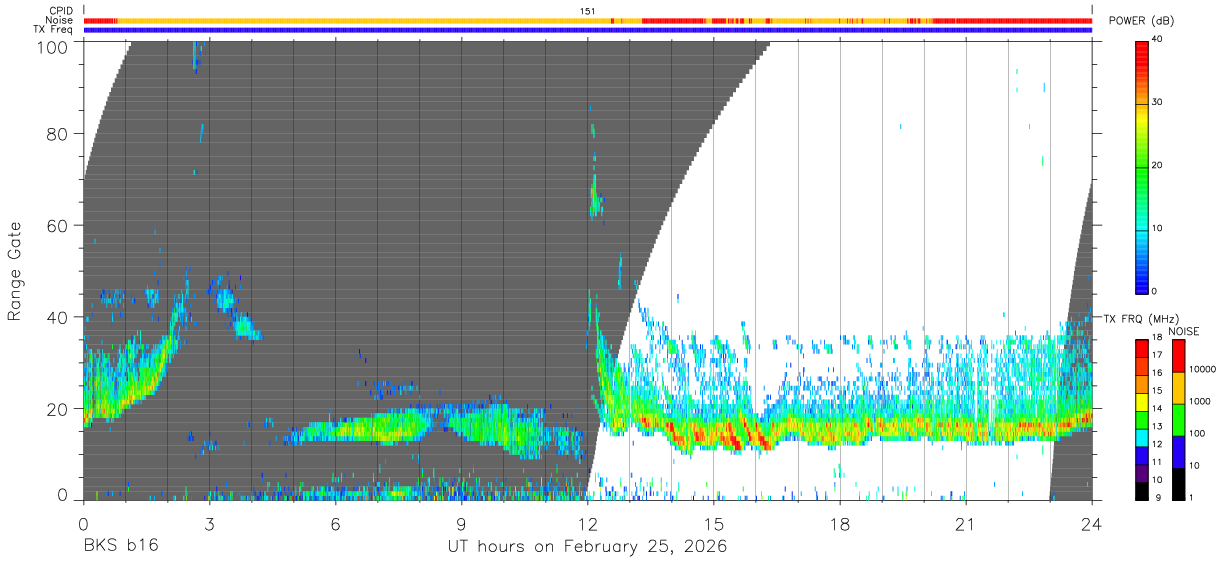The height and width of the screenshot is (567, 1228).
Task: Click the CPID label at top left
Action: (x=60, y=11)
